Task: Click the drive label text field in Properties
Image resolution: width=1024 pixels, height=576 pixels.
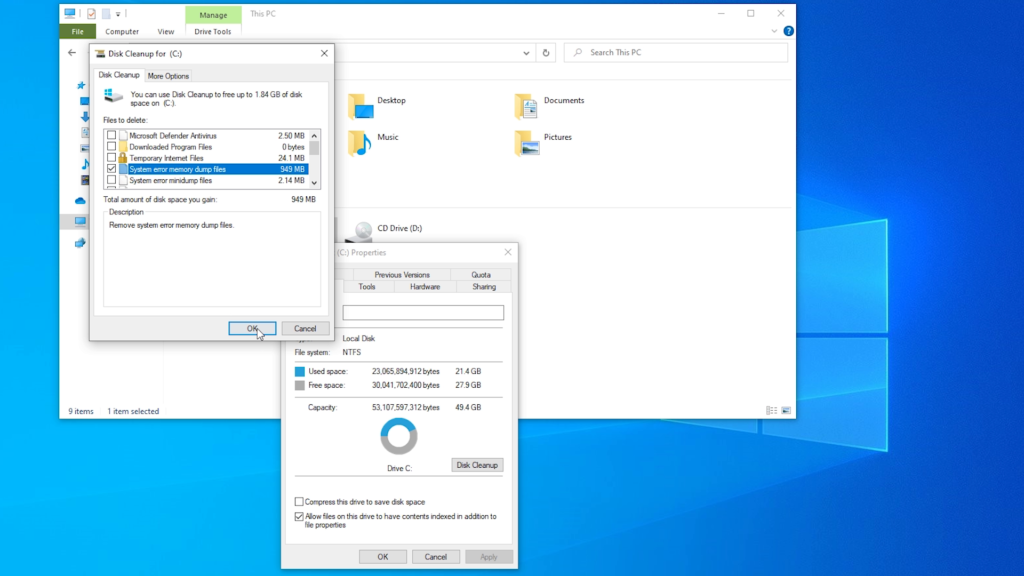Action: [423, 313]
